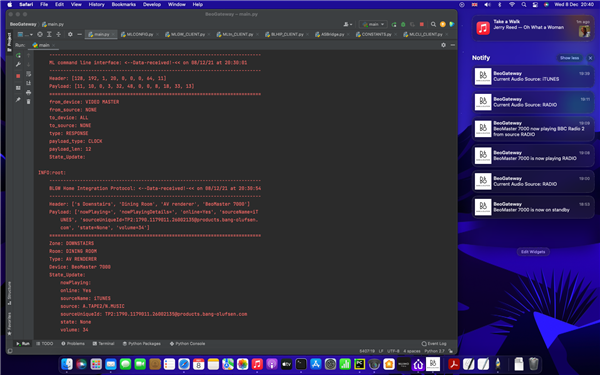Open Finder from the Dock
The height and width of the screenshot is (375, 600).
[67, 364]
